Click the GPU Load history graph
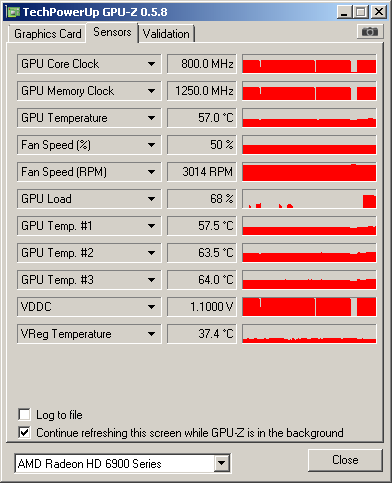 tap(309, 199)
